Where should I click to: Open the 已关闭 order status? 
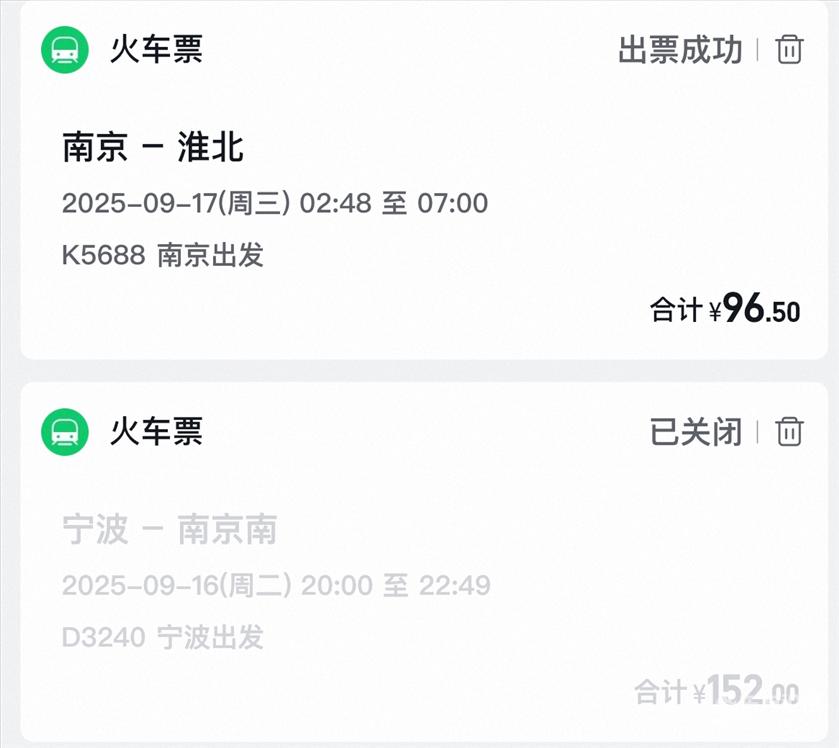click(x=696, y=431)
